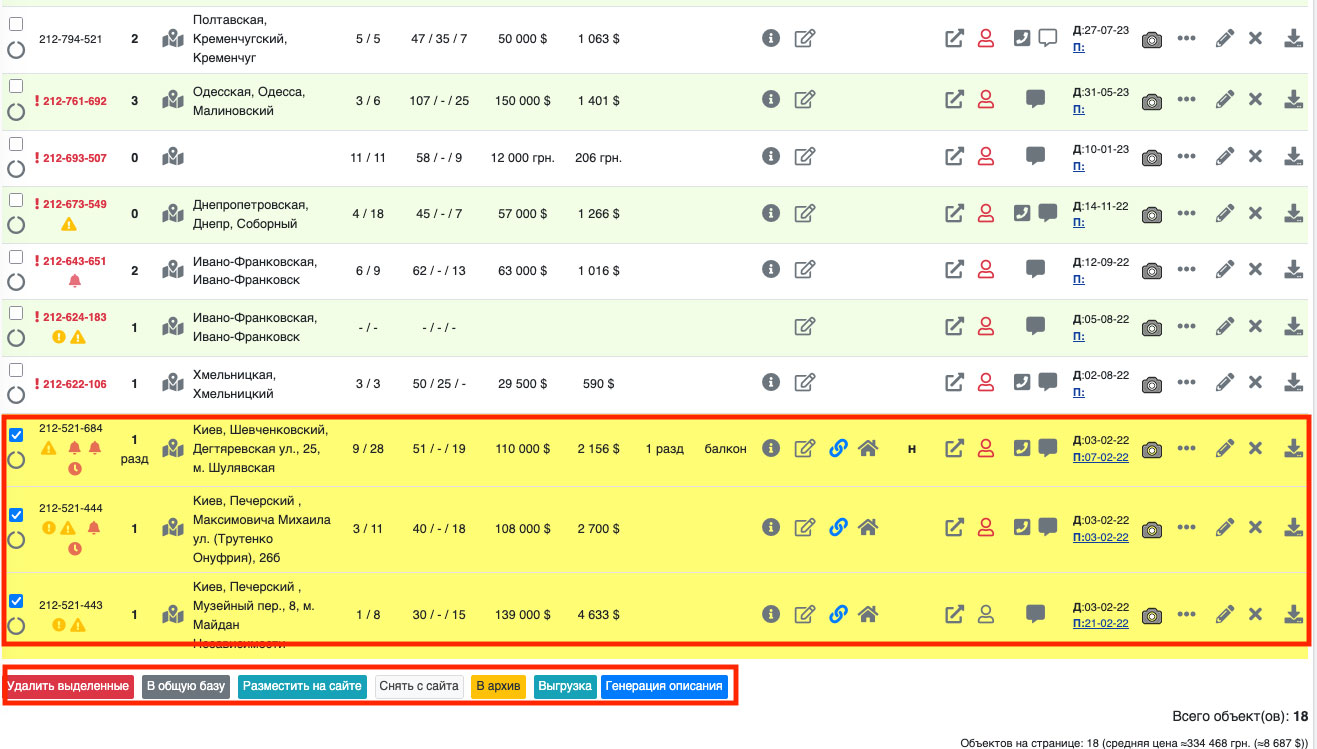
Task: Open three-dots menu for listing 212-794-521
Action: (x=1186, y=39)
